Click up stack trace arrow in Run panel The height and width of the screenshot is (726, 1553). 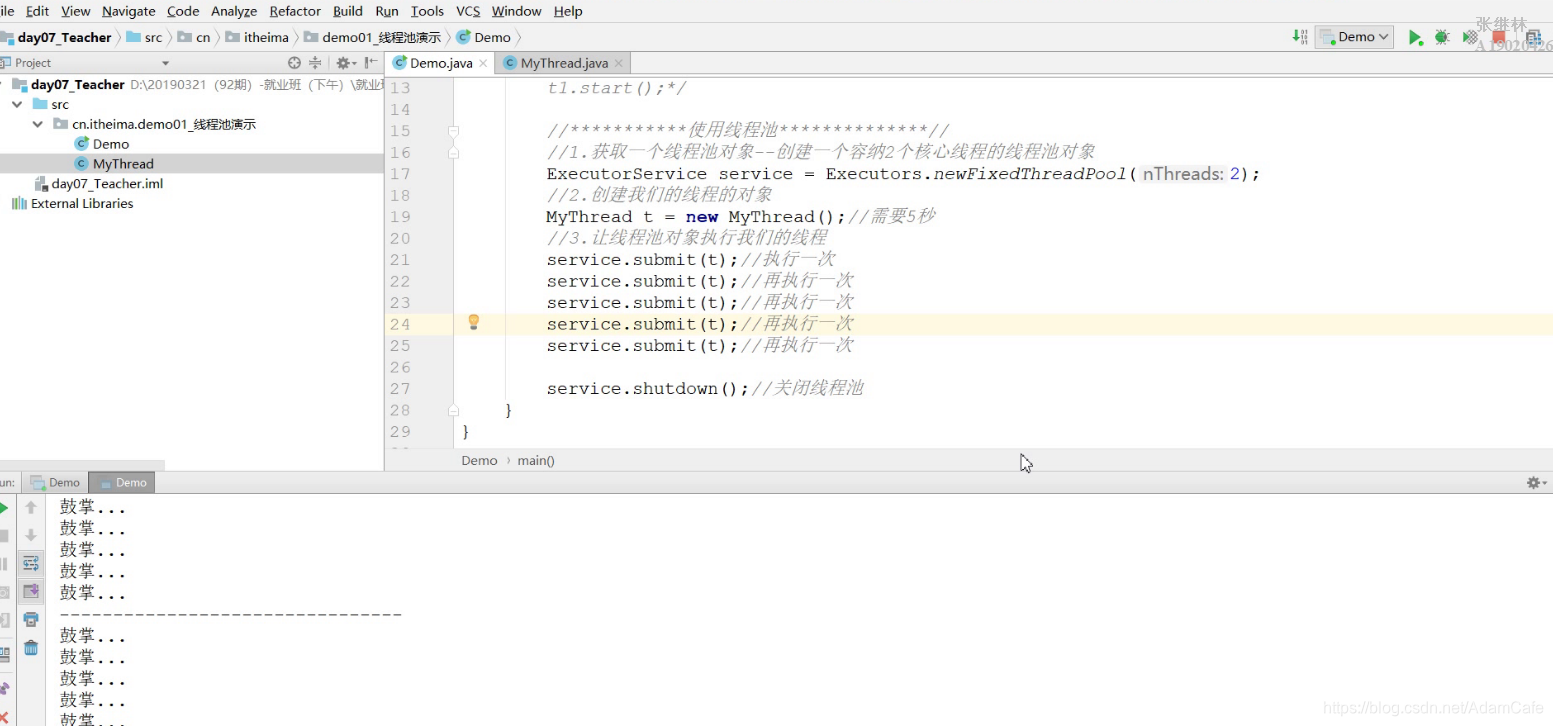pyautogui.click(x=31, y=508)
